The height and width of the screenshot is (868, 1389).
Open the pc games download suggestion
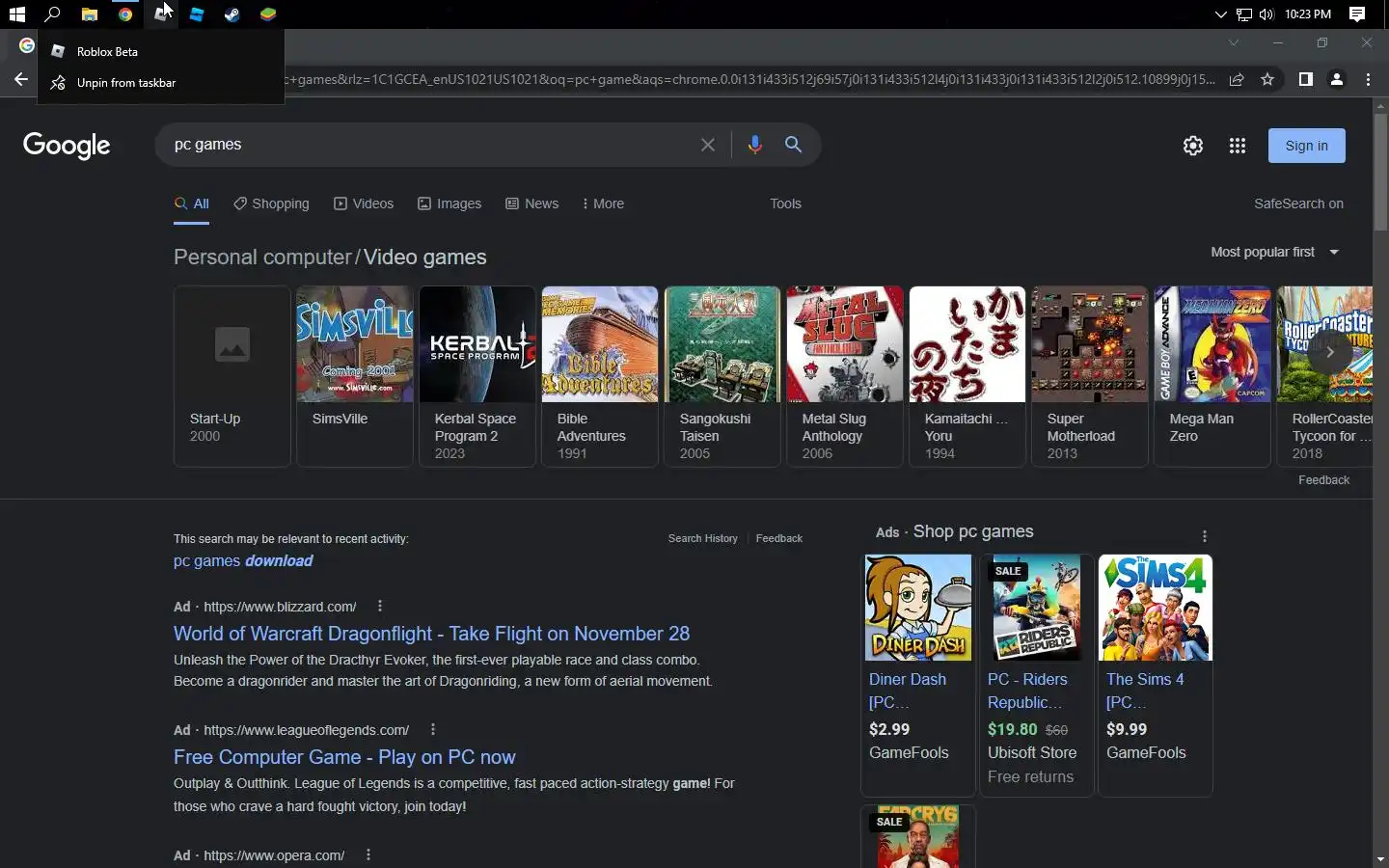click(x=243, y=561)
